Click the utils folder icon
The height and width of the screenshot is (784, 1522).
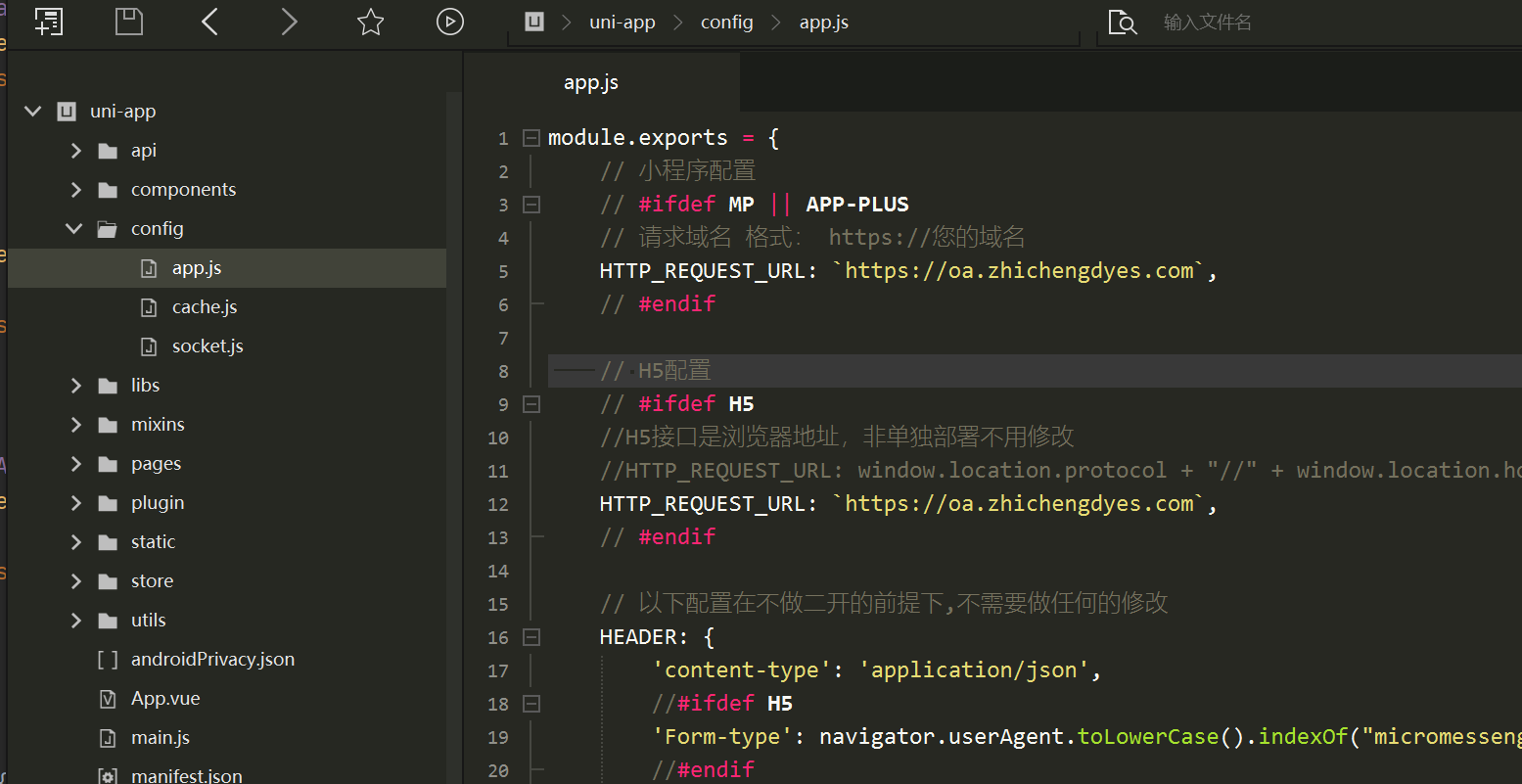coord(108,621)
